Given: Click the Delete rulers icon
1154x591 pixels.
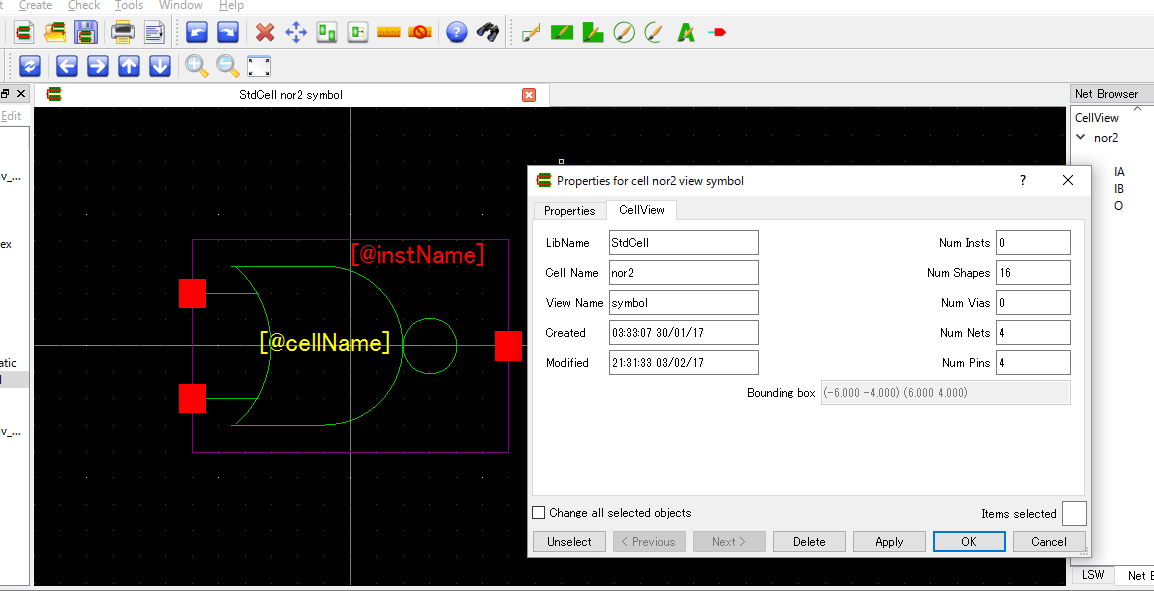Looking at the screenshot, I should click(420, 32).
